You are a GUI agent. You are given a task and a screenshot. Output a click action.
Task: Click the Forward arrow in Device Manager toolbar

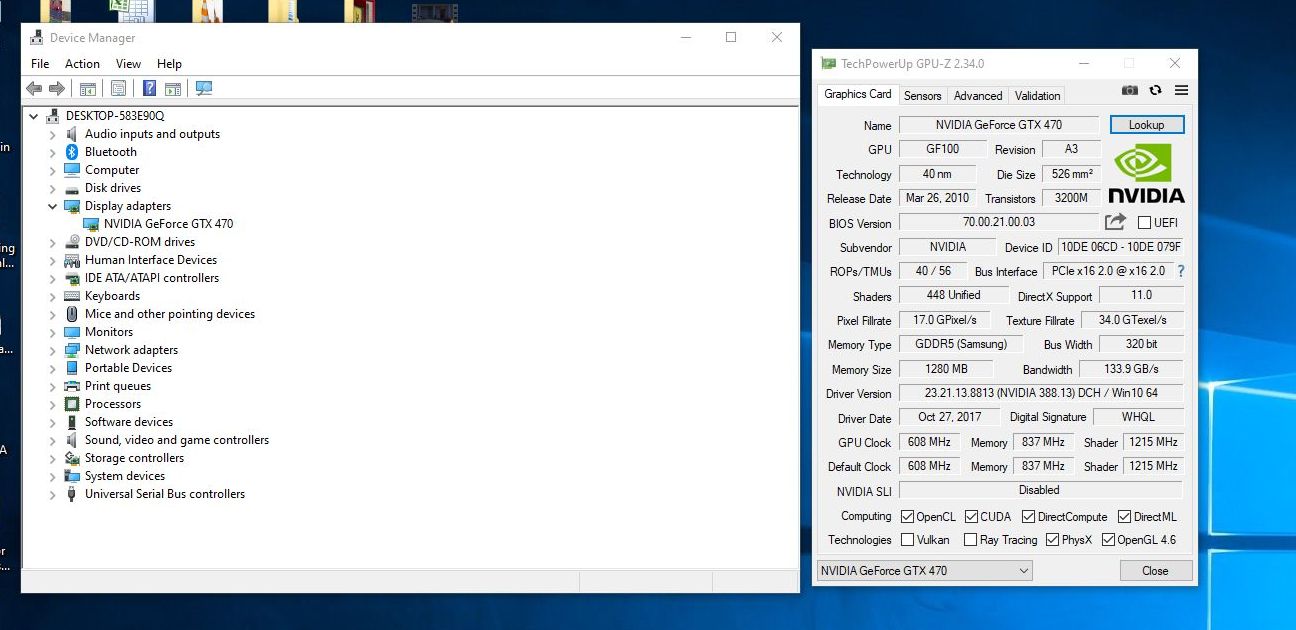coord(57,88)
